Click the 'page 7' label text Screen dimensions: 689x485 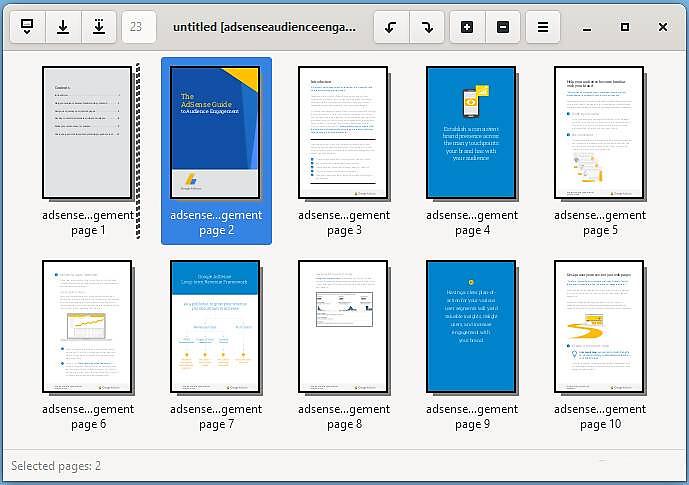[217, 424]
